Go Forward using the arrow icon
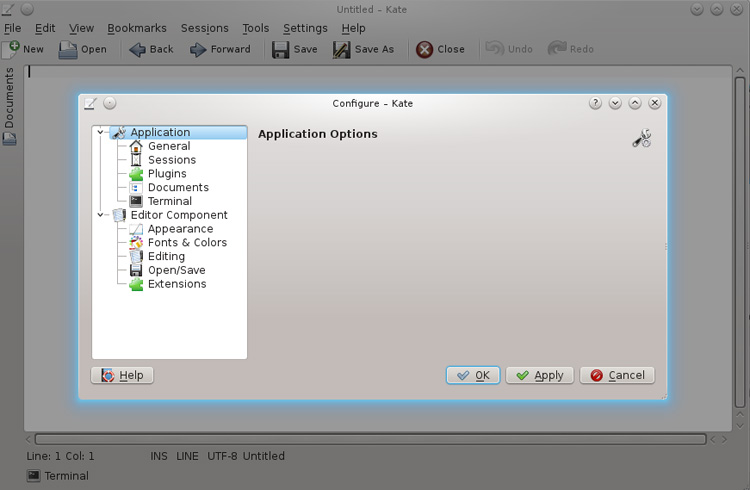 198,49
